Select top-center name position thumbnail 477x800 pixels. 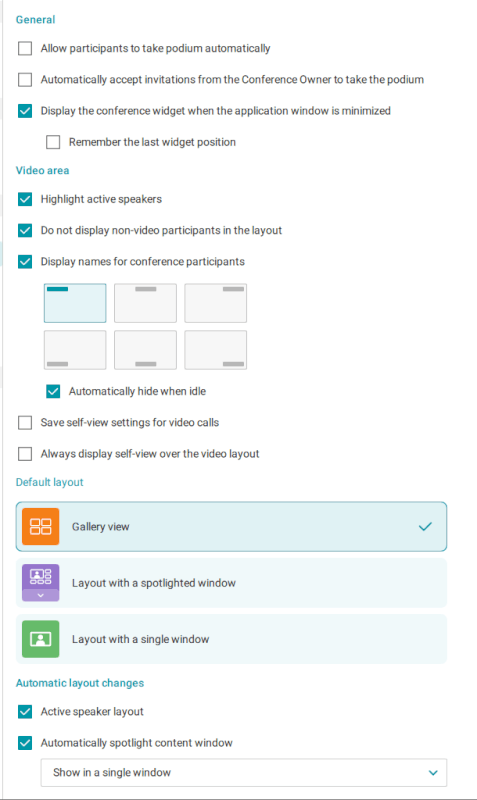[x=145, y=303]
